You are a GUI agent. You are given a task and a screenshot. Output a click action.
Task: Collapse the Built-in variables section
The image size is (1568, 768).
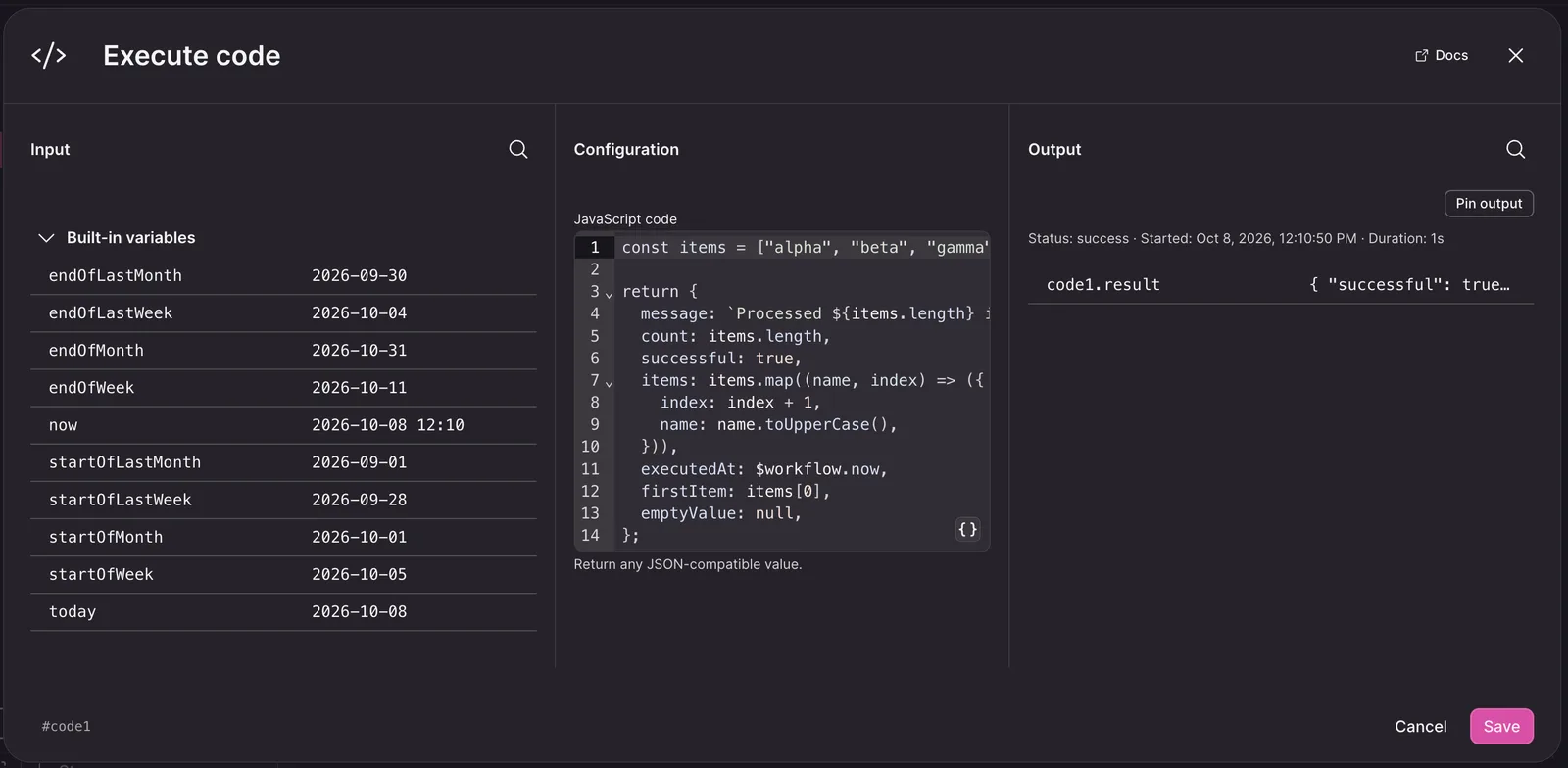[45, 238]
